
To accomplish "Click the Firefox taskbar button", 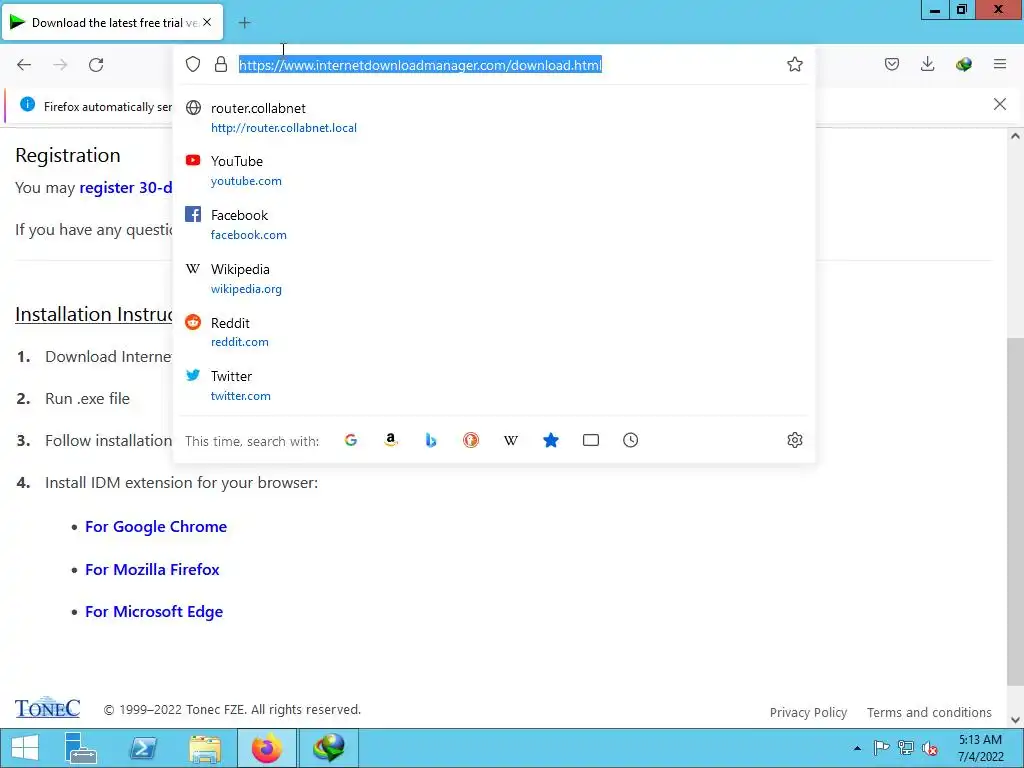I will point(266,748).
